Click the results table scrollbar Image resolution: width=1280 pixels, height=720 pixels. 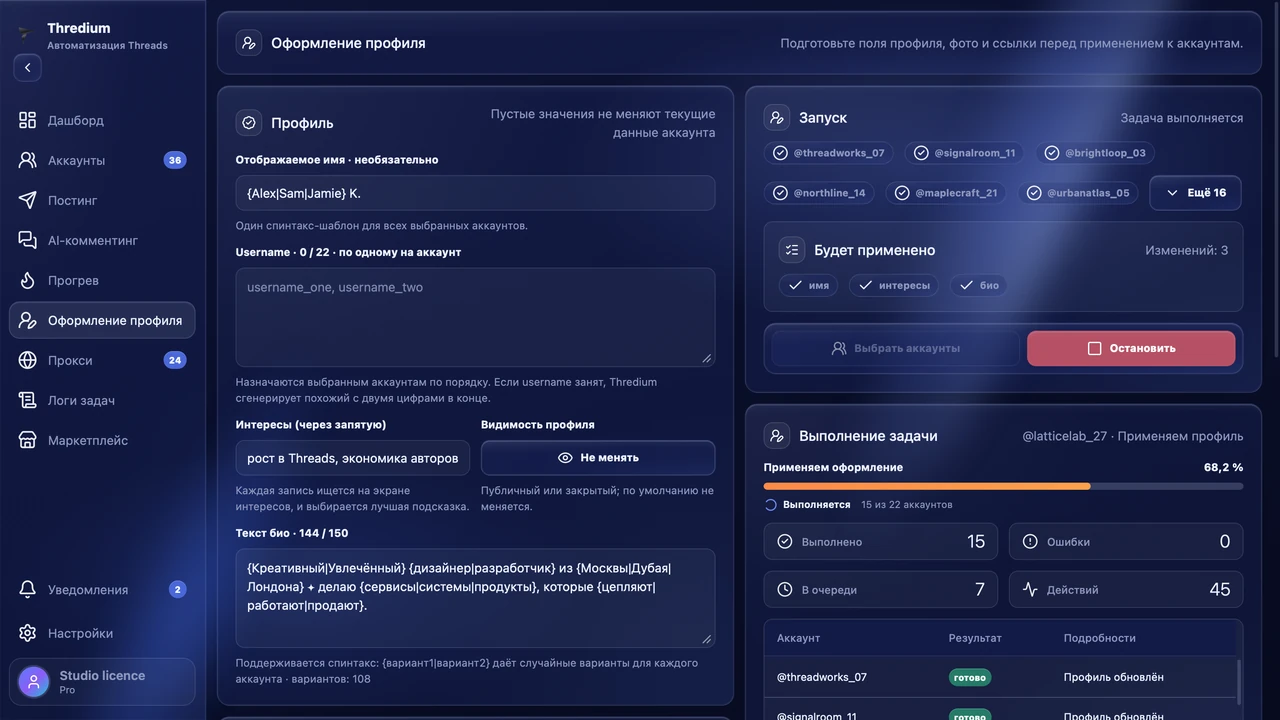[1238, 683]
